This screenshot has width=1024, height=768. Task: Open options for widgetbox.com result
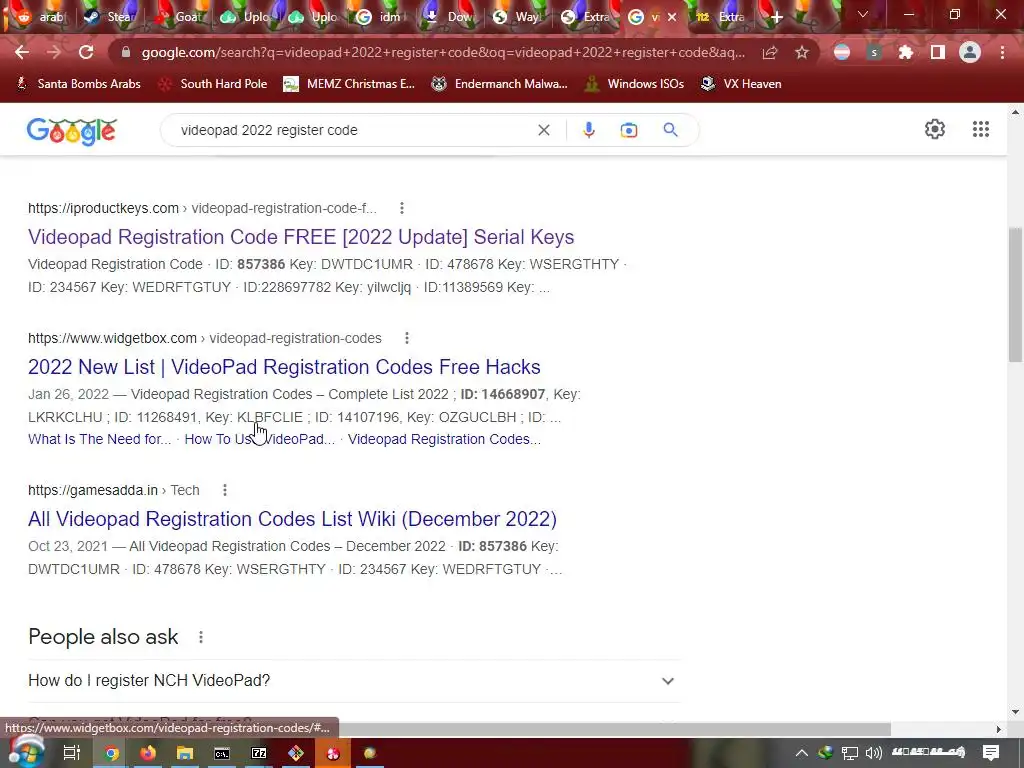[x=407, y=338]
